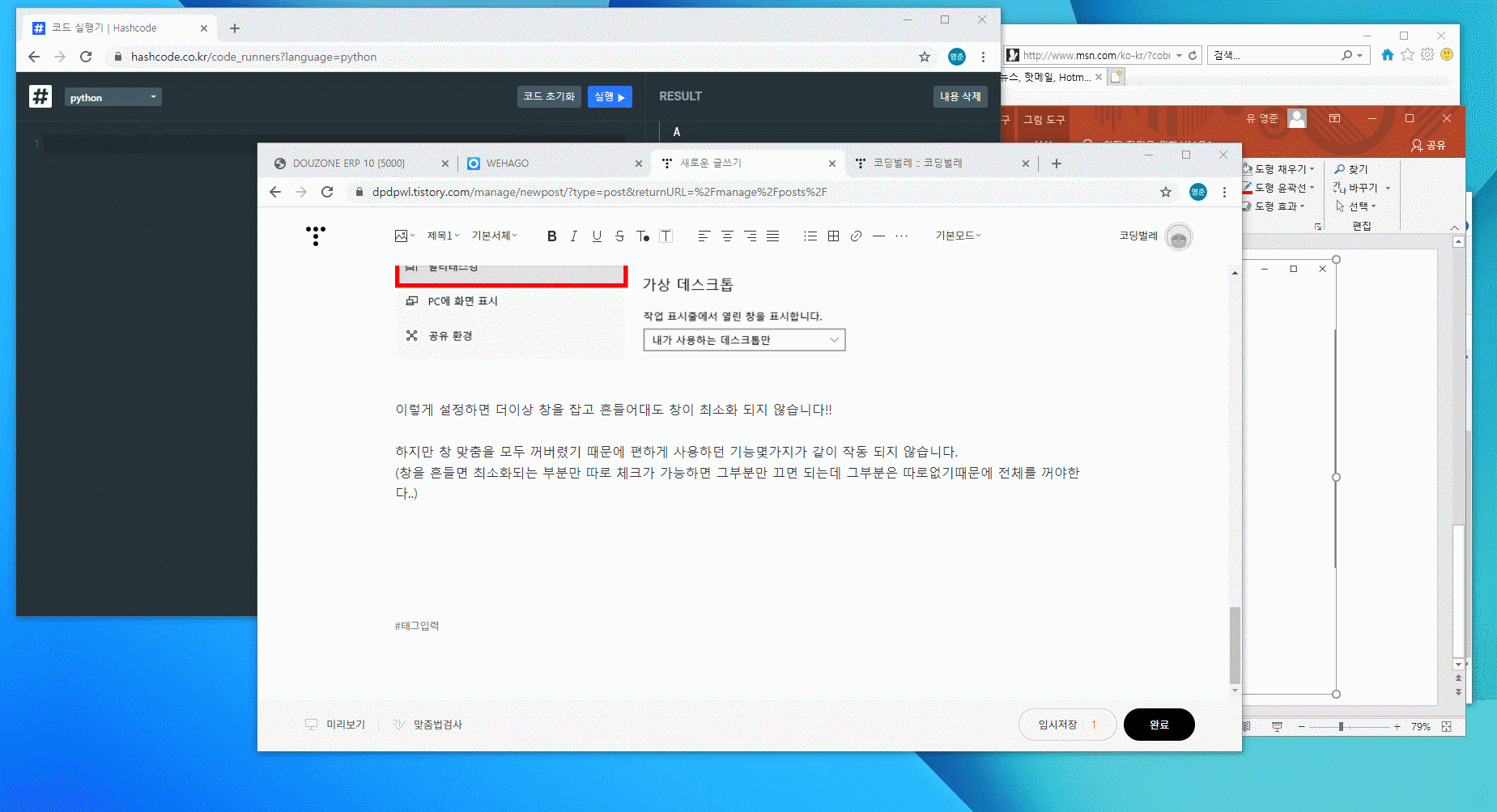1497x812 pixels.
Task: Center align text in editor
Action: tap(727, 236)
